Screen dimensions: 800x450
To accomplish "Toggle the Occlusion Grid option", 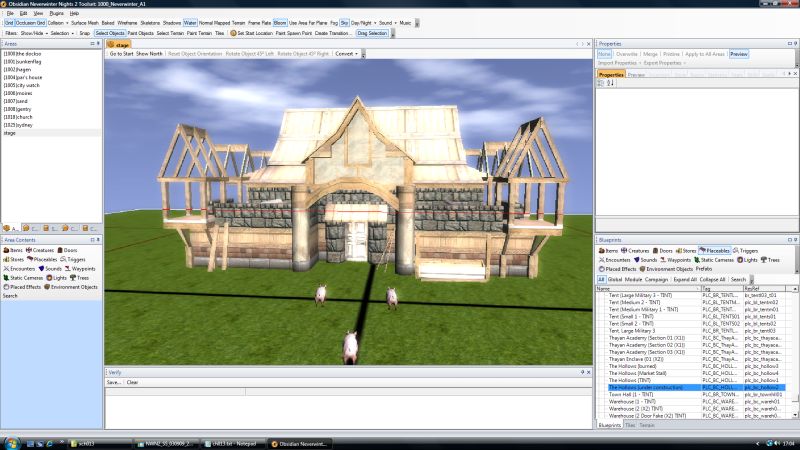I will coord(30,23).
